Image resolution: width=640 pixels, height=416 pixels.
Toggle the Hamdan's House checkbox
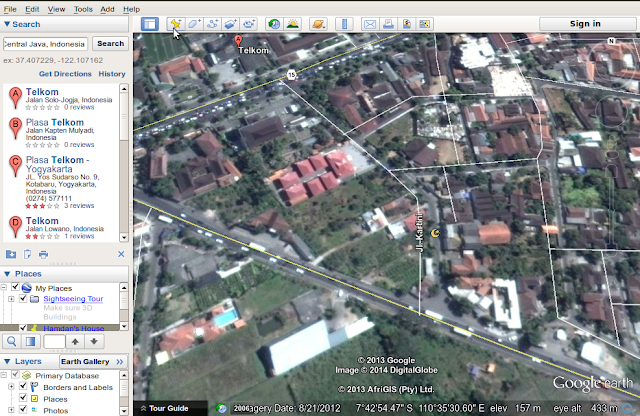pos(23,327)
